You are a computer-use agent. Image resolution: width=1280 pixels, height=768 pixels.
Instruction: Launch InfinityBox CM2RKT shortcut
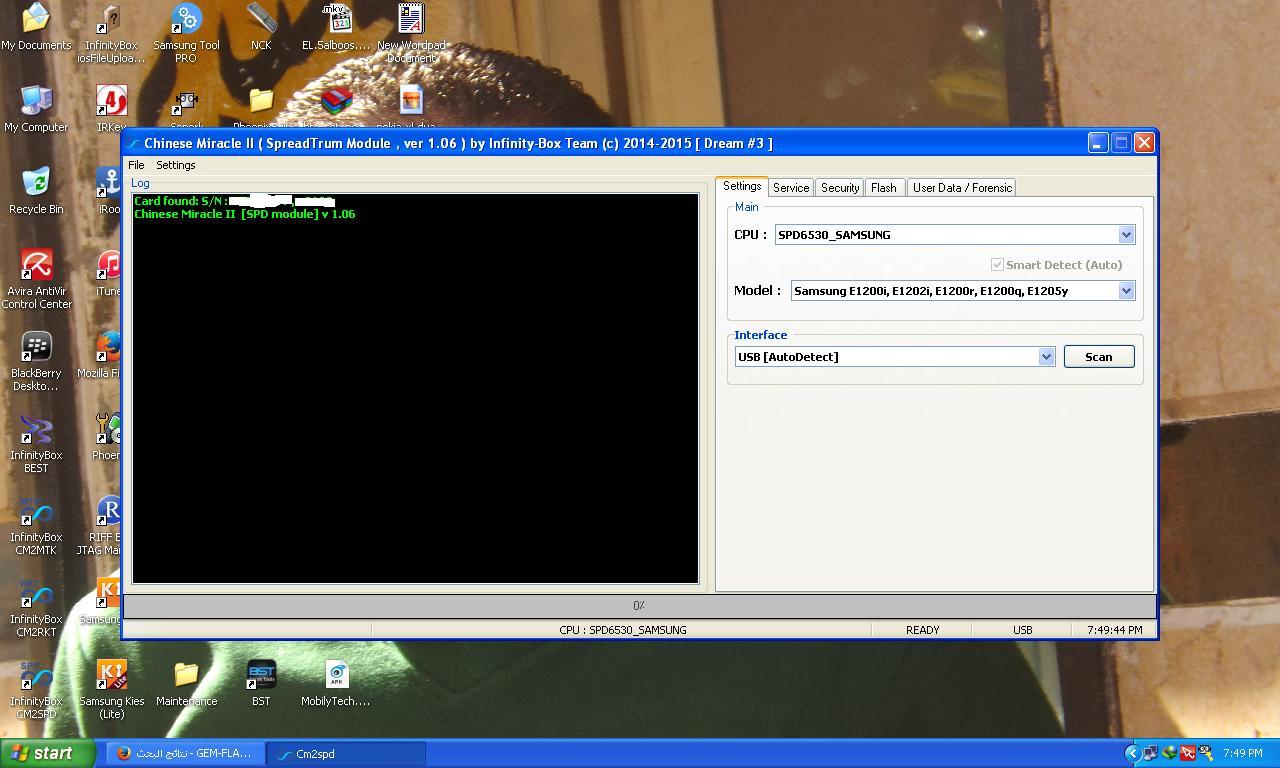coord(36,607)
